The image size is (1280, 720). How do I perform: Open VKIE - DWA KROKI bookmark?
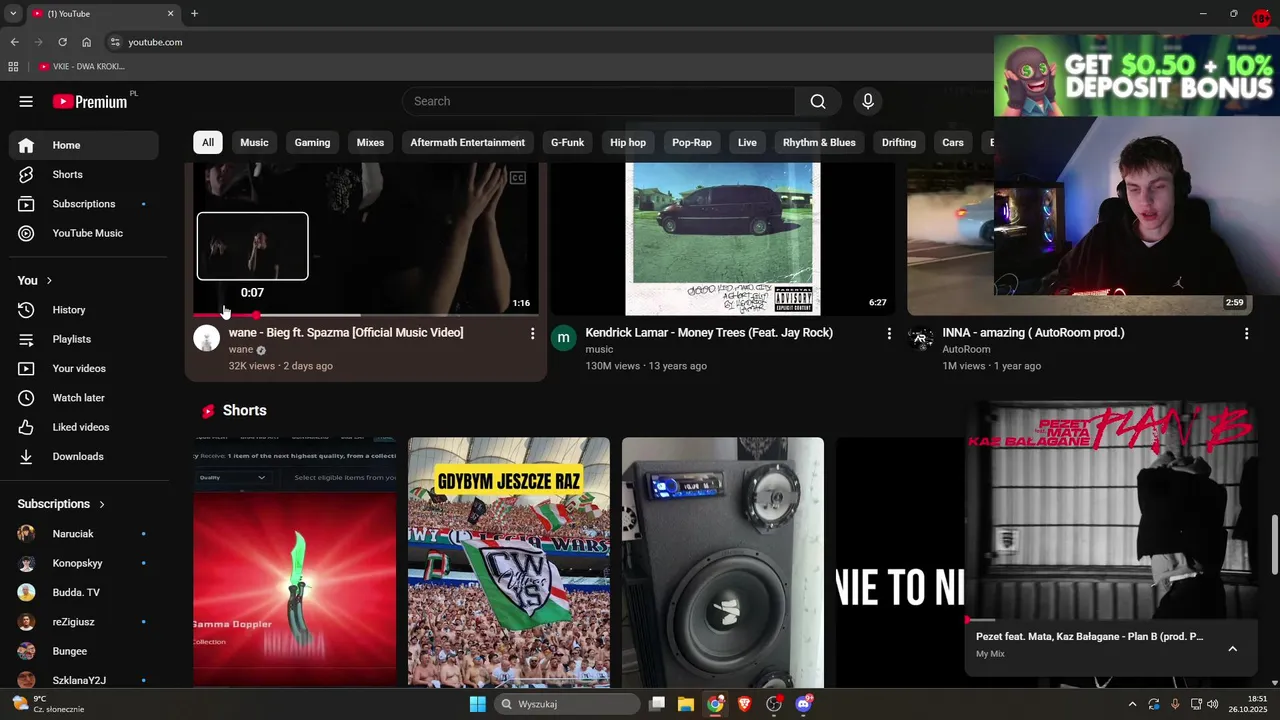click(81, 67)
